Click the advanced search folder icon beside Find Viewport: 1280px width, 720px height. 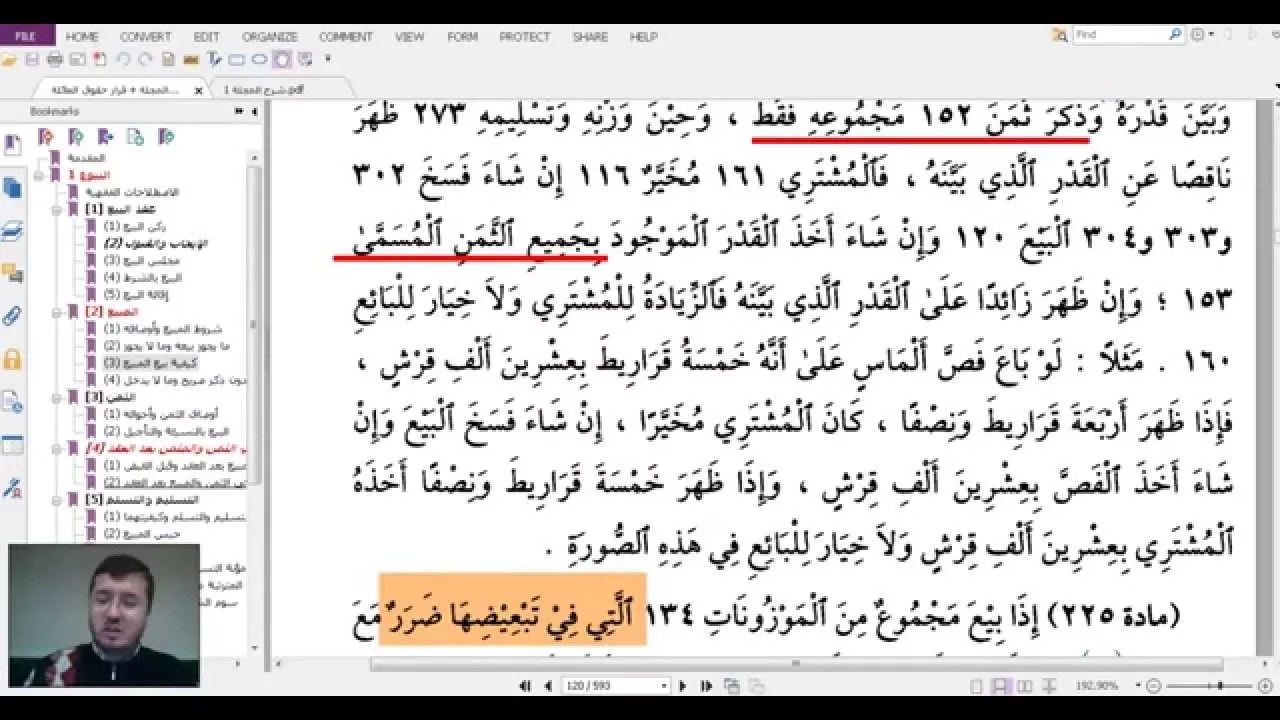click(x=1060, y=34)
